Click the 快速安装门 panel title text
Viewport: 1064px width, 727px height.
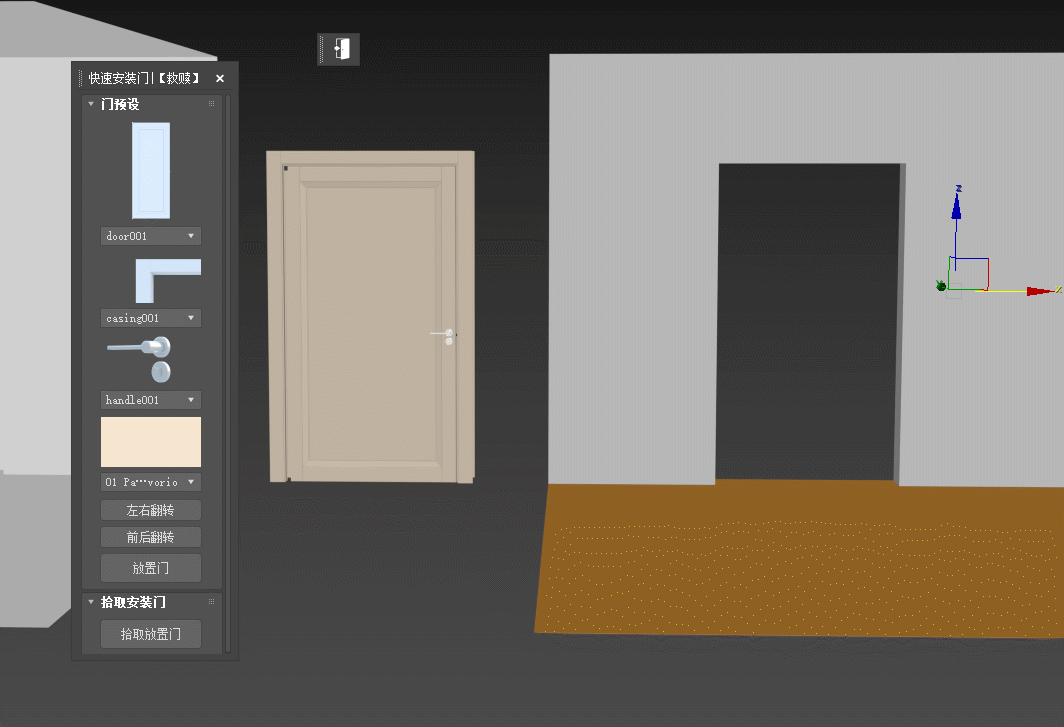point(144,79)
